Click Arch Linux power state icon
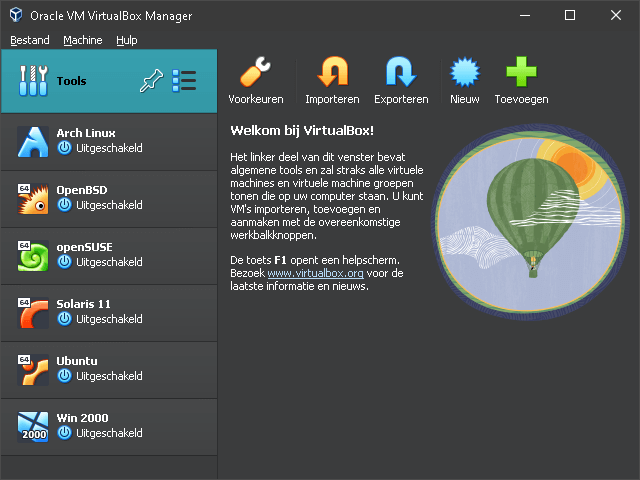Image resolution: width=640 pixels, height=480 pixels. pos(64,148)
